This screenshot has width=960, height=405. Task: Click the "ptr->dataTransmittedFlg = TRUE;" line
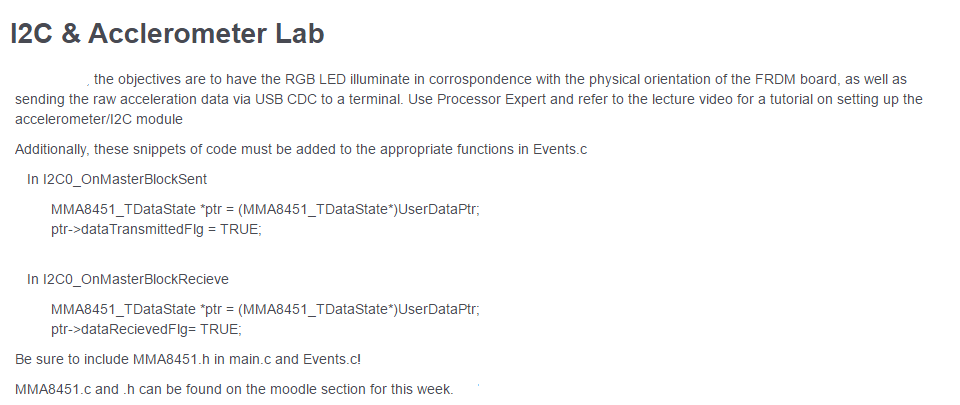(x=156, y=228)
